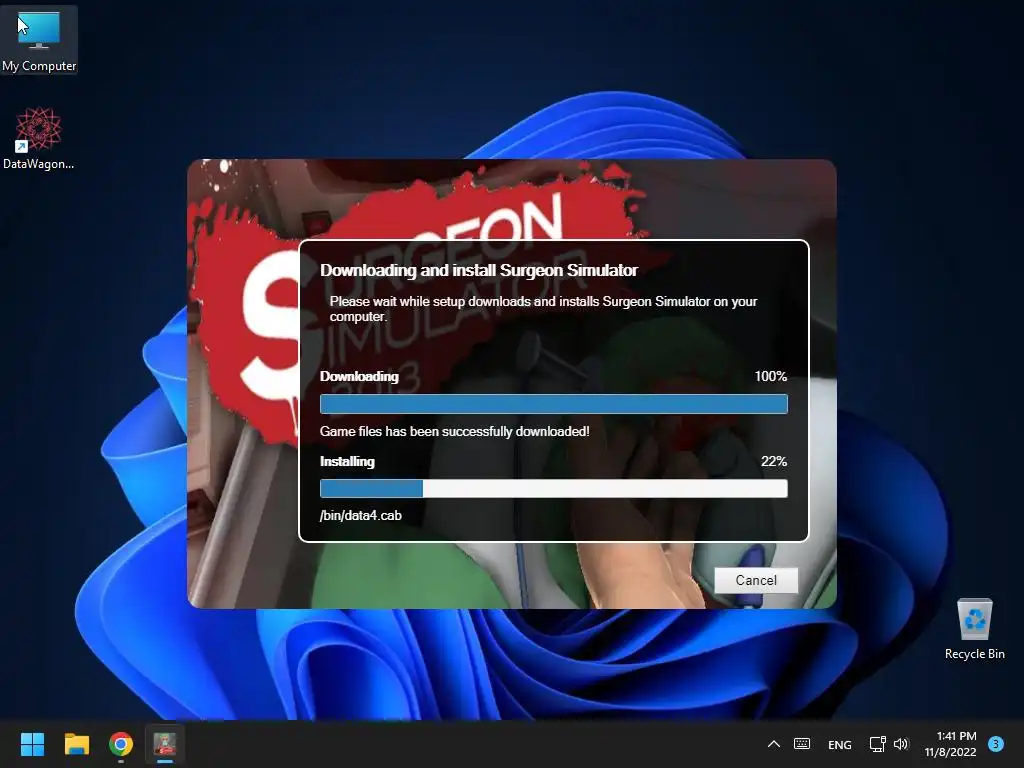Switch input language via ENG
The height and width of the screenshot is (768, 1024).
(840, 744)
